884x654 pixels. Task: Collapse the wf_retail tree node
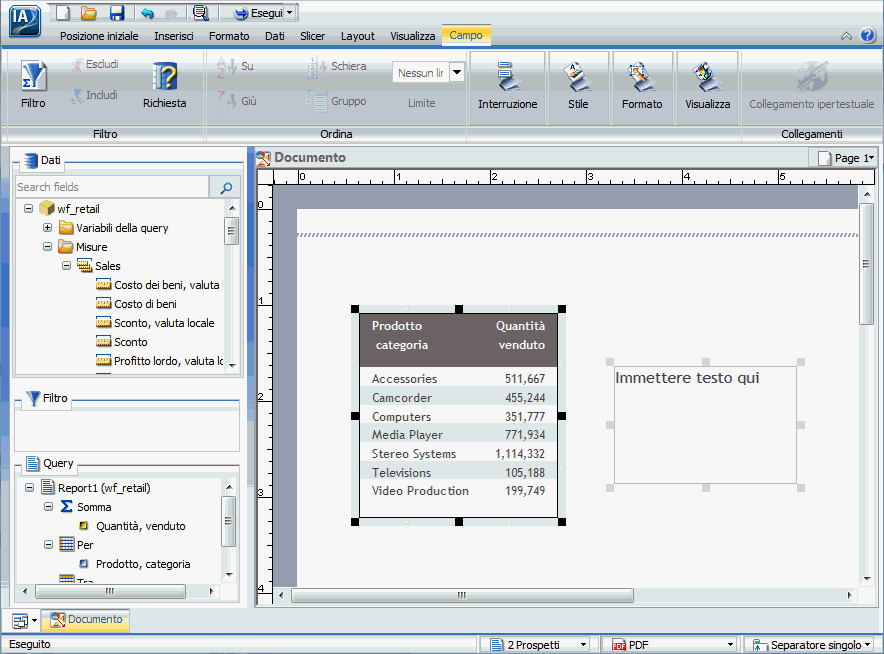click(x=28, y=209)
